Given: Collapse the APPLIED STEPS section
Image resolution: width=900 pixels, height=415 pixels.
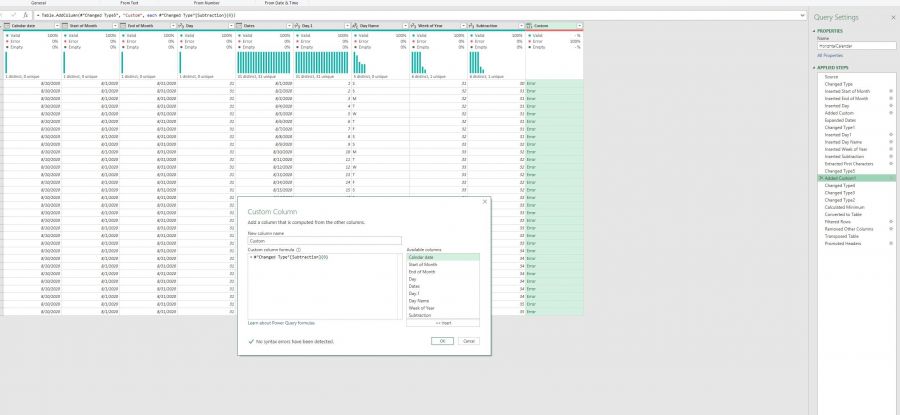Looking at the screenshot, I should 814,68.
